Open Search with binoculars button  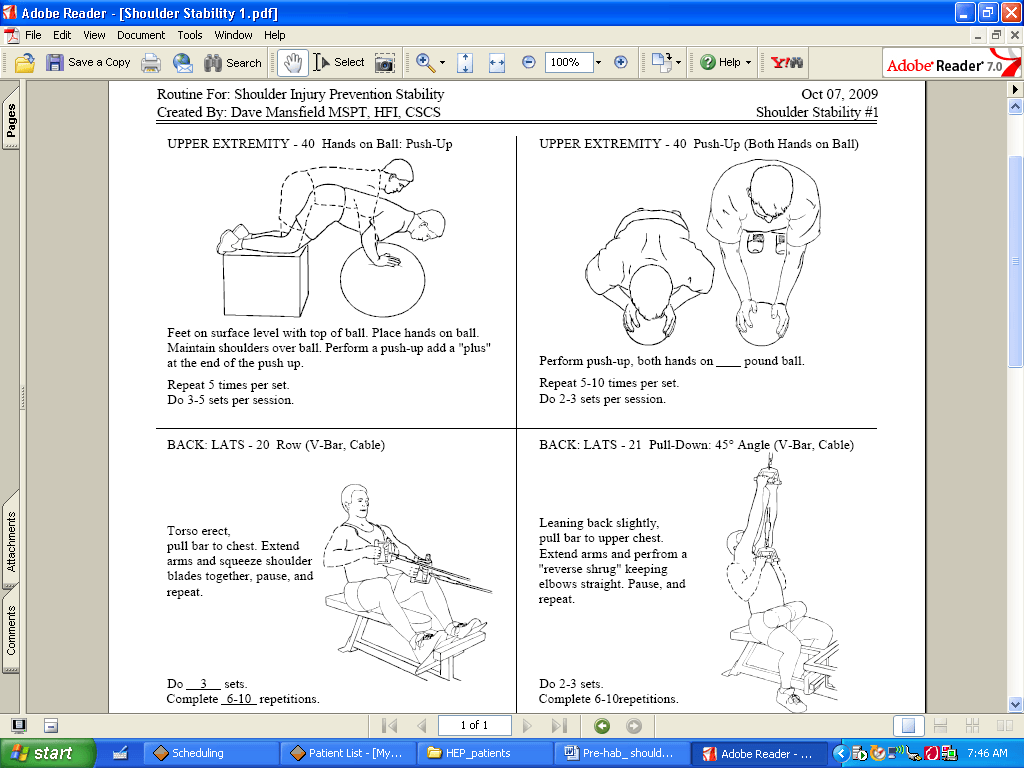pos(232,63)
